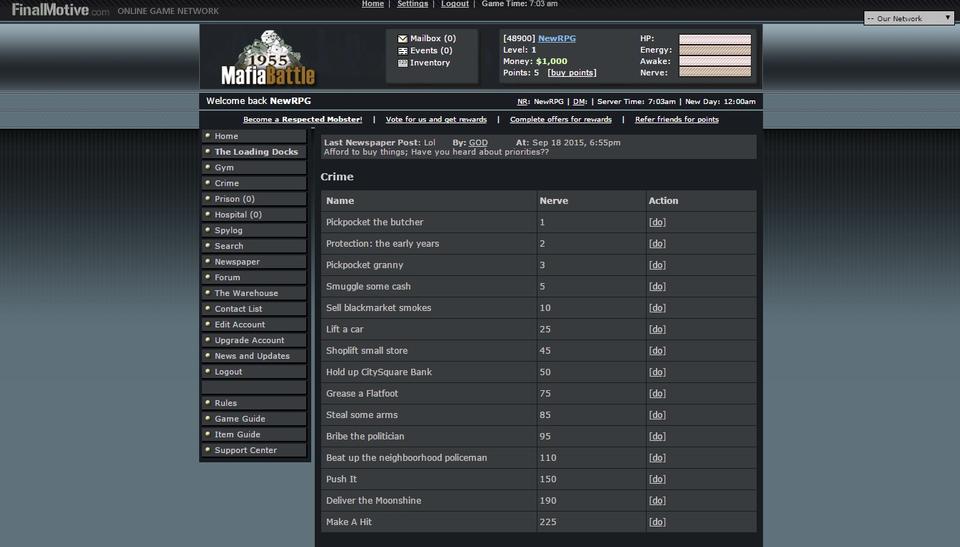Click the Events icon in header

click(402, 51)
